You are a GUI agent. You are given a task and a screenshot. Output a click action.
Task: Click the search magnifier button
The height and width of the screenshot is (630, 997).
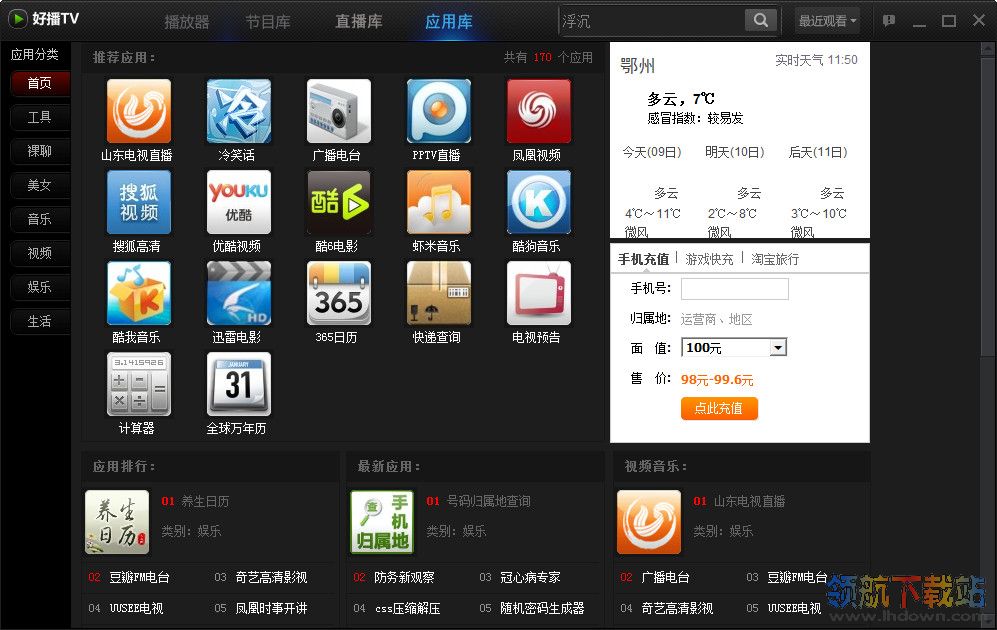pos(760,20)
